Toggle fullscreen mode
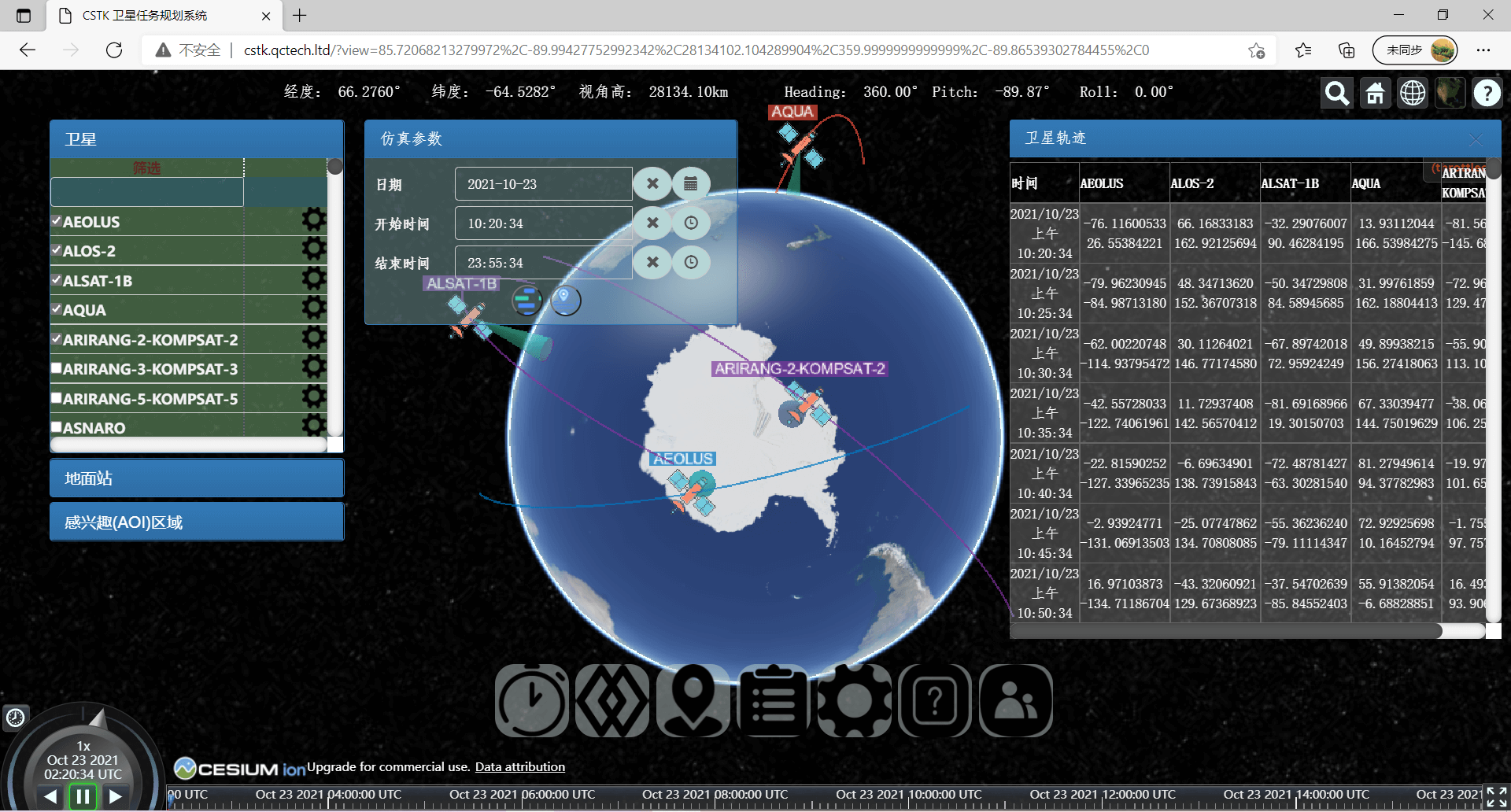Viewport: 1511px width, 812px height. pyautogui.click(x=1496, y=797)
